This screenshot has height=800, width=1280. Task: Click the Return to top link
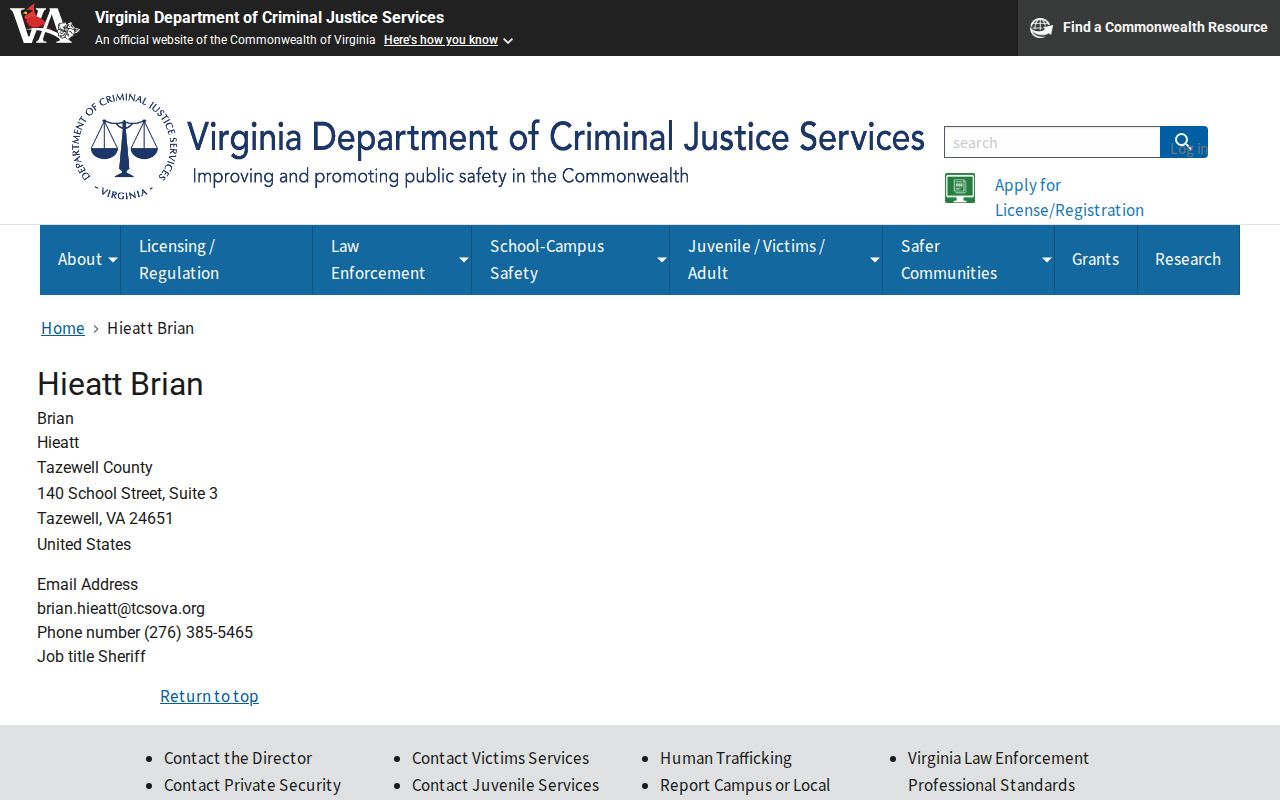tap(209, 696)
